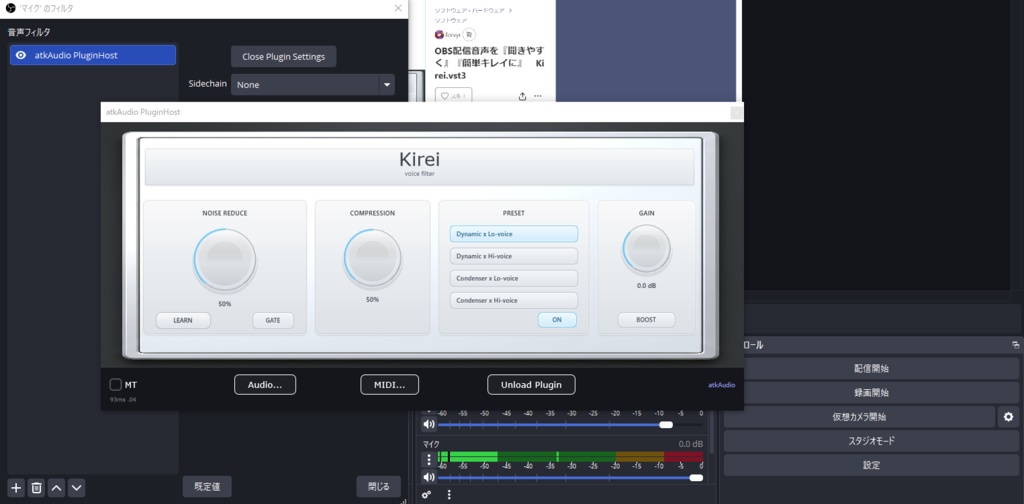
Task: Expand the ソフトウェア・ハードウェア breadcrumb chevron
Action: tap(510, 10)
